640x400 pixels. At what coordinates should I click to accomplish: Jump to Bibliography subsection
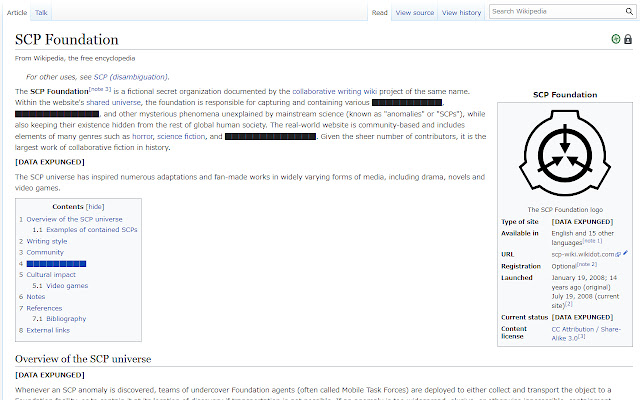click(66, 319)
